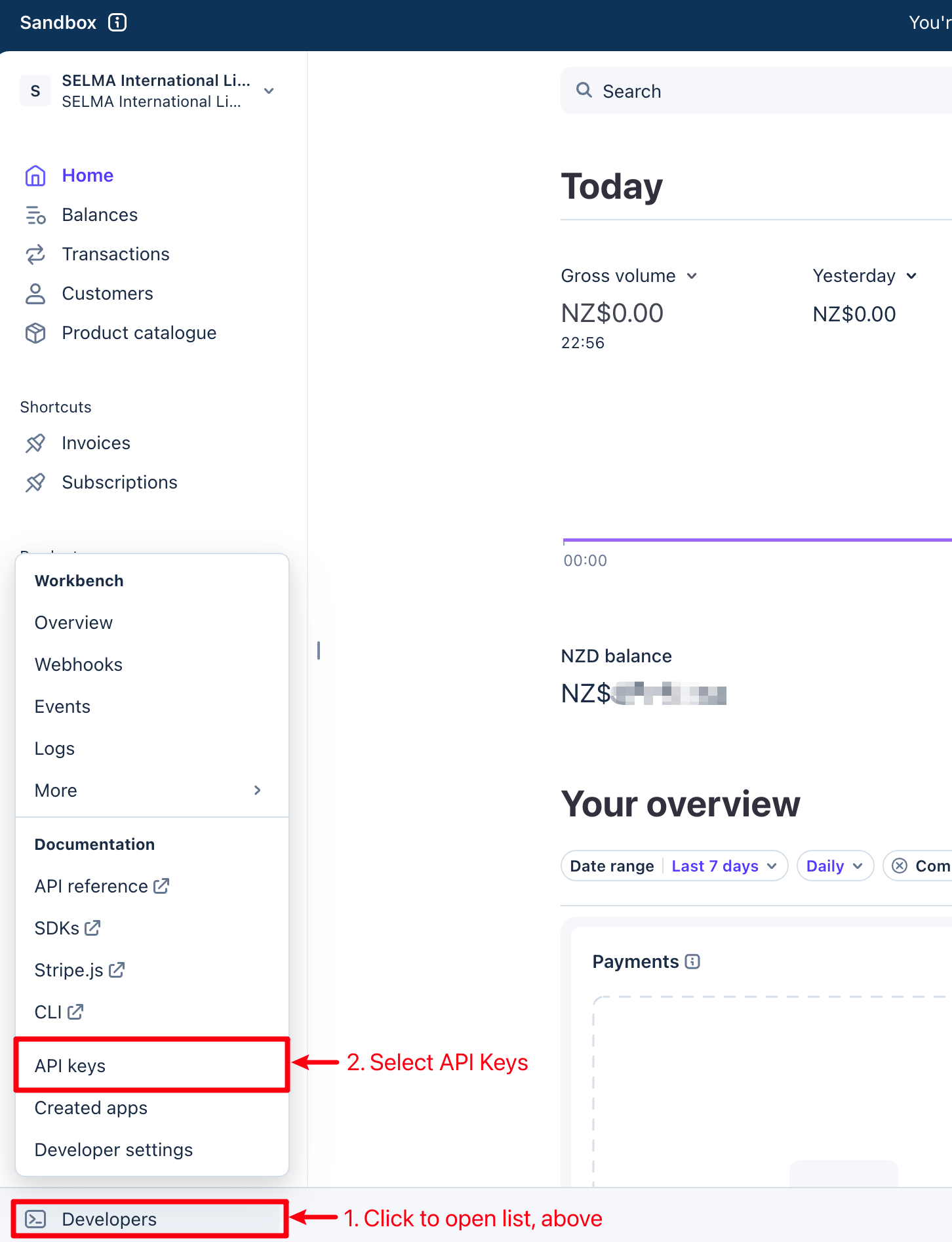Click the Developers terminal icon
This screenshot has height=1242, width=952.
point(35,1219)
